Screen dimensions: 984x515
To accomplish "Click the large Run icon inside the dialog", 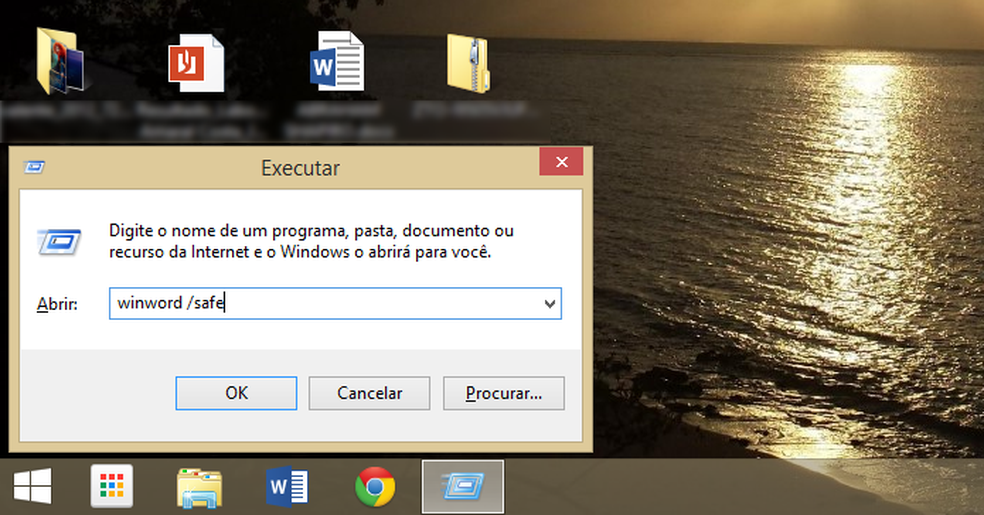I will tap(59, 242).
